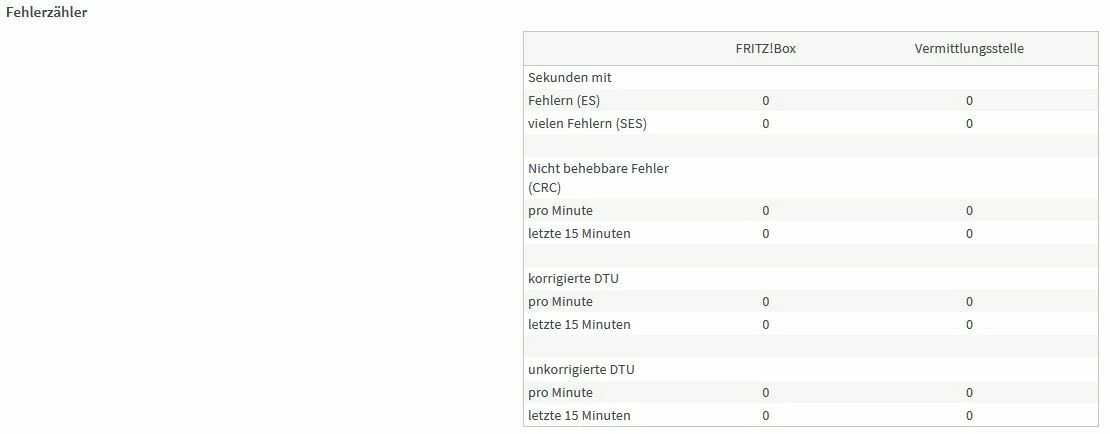Click pro Minute label under CRC section

[x=560, y=210]
